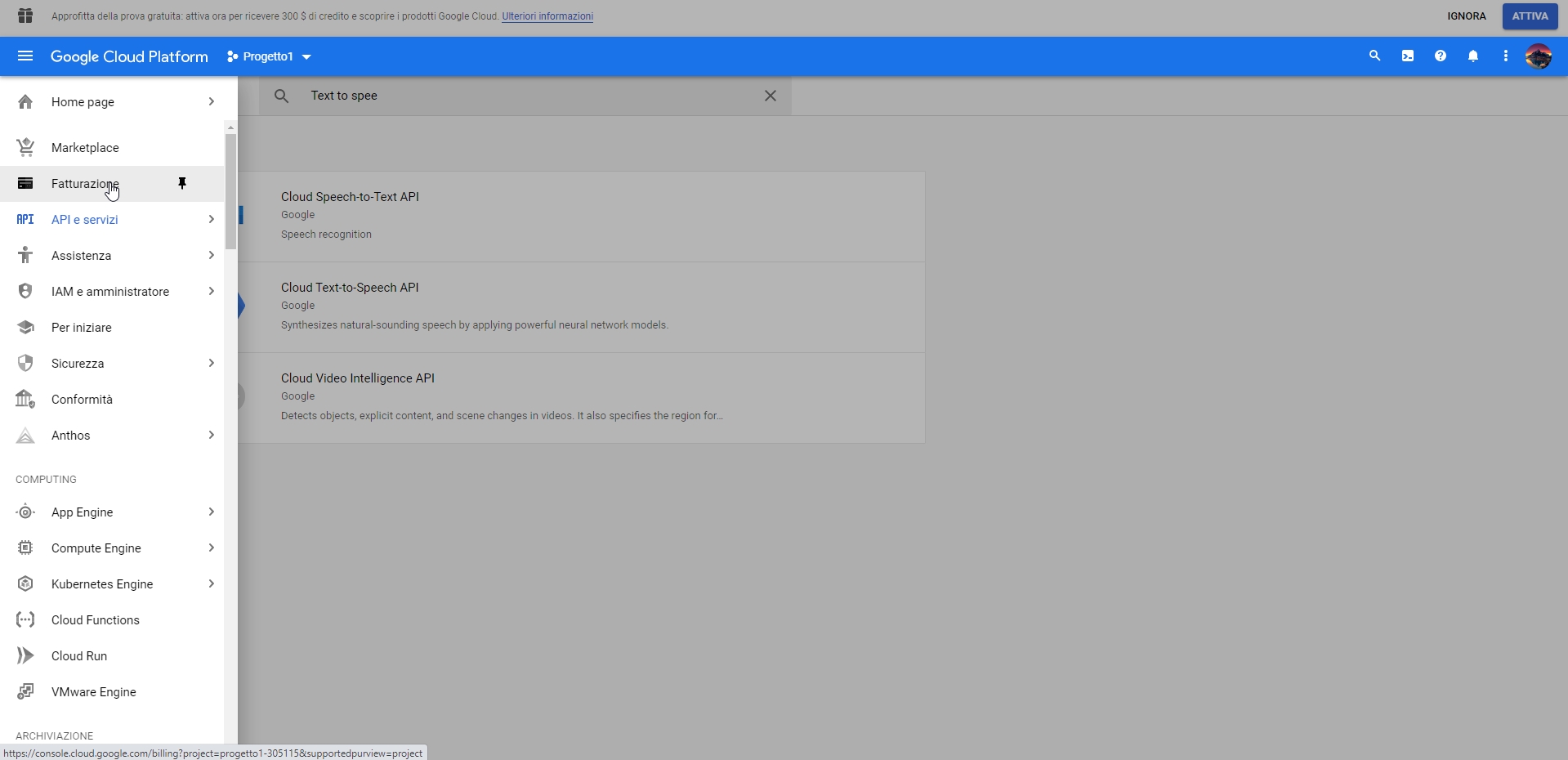1568x760 pixels.
Task: Open the Cloud Video Intelligence API result
Action: [582, 398]
